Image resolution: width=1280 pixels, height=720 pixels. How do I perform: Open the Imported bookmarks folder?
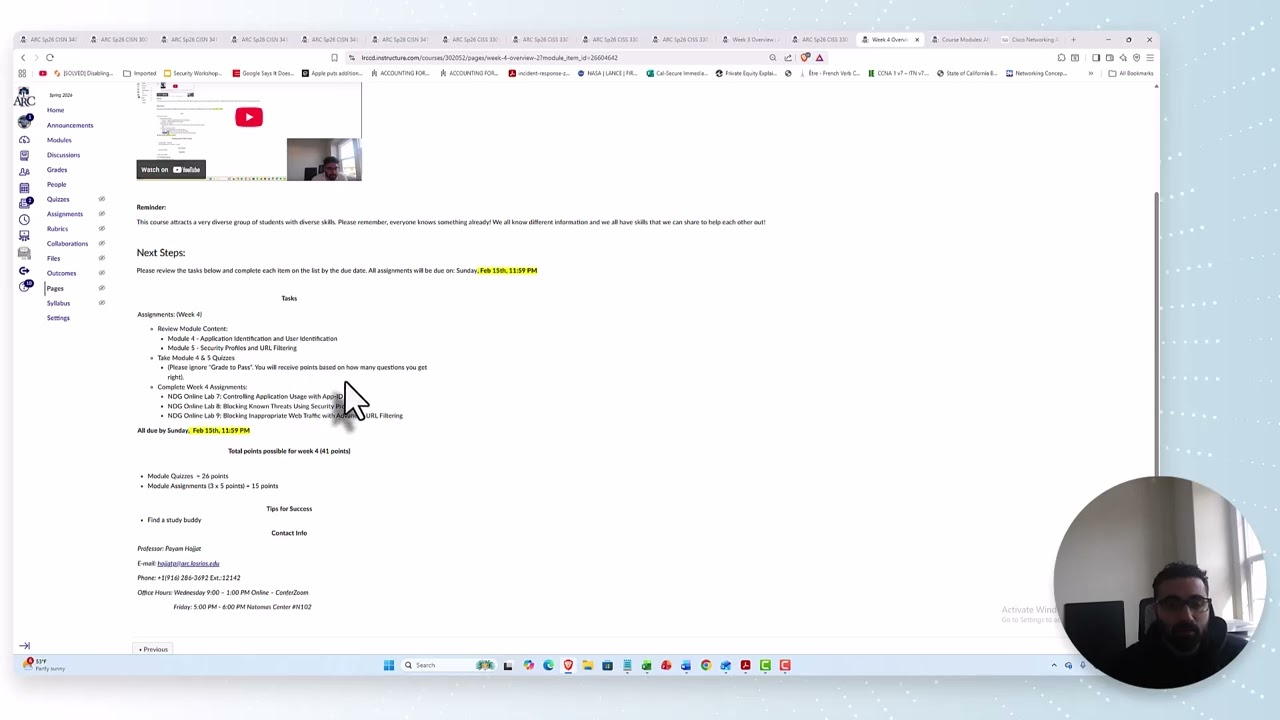click(140, 73)
